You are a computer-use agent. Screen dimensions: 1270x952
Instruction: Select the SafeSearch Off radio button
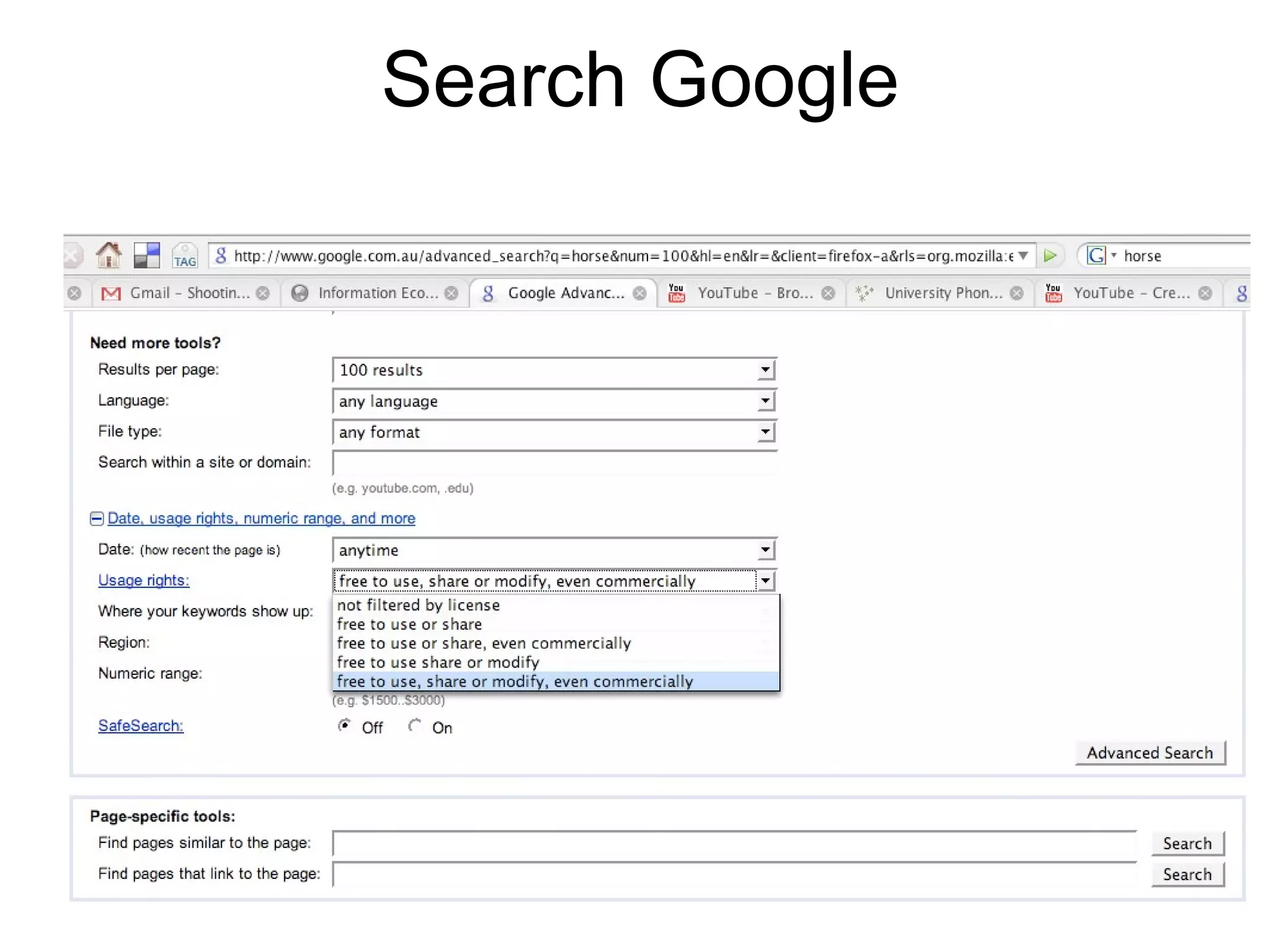coord(344,725)
